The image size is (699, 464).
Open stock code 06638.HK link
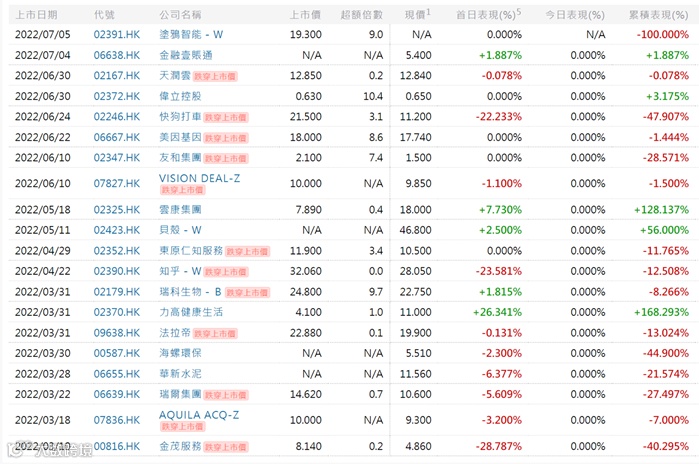pyautogui.click(x=116, y=55)
